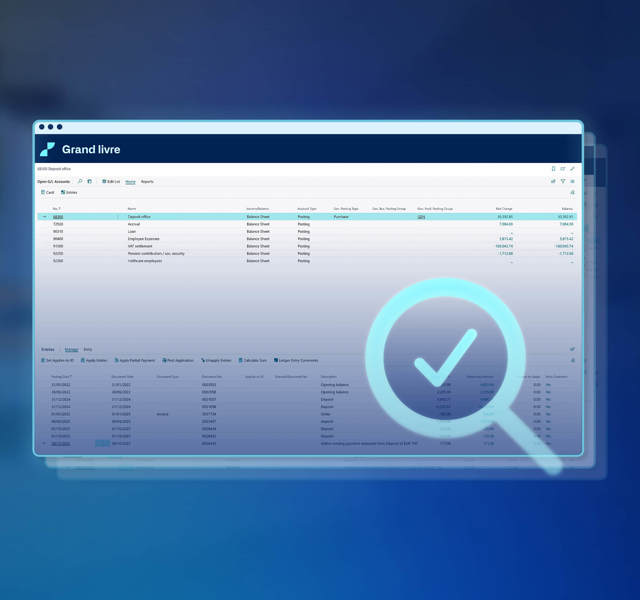The height and width of the screenshot is (600, 640).
Task: Open account number 58200 link
Action: [58, 216]
